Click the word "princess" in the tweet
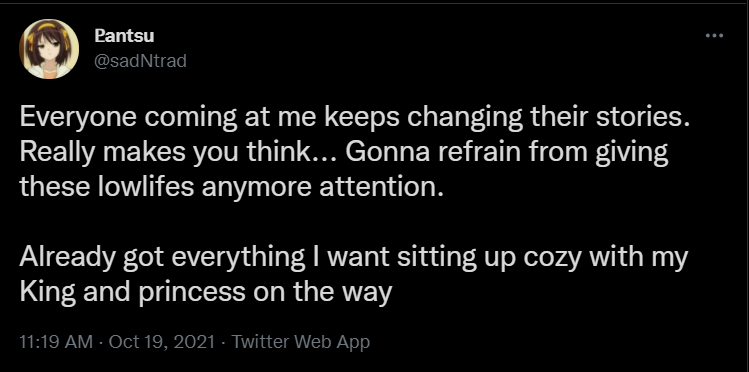This screenshot has height=372, width=749. click(x=192, y=293)
